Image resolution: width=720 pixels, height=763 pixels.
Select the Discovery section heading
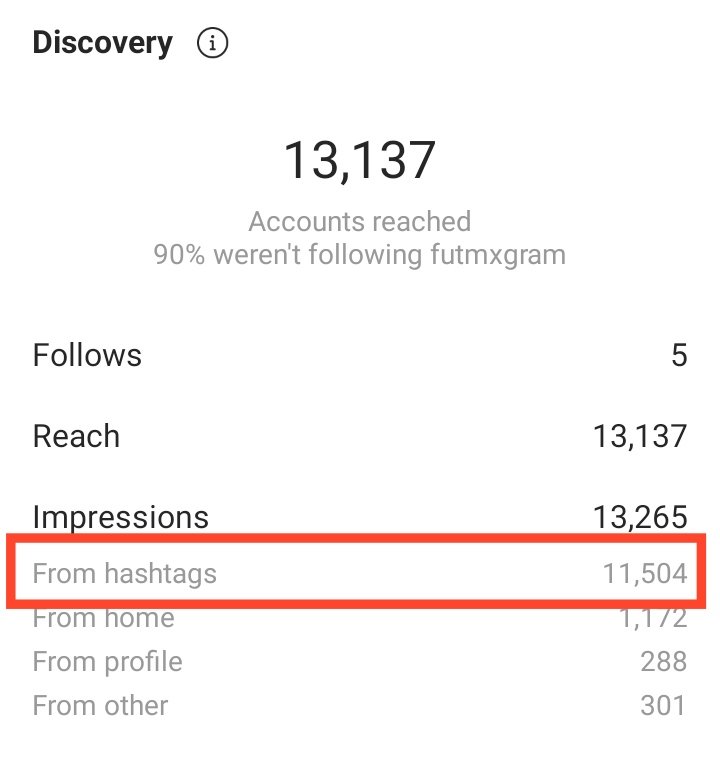point(103,44)
